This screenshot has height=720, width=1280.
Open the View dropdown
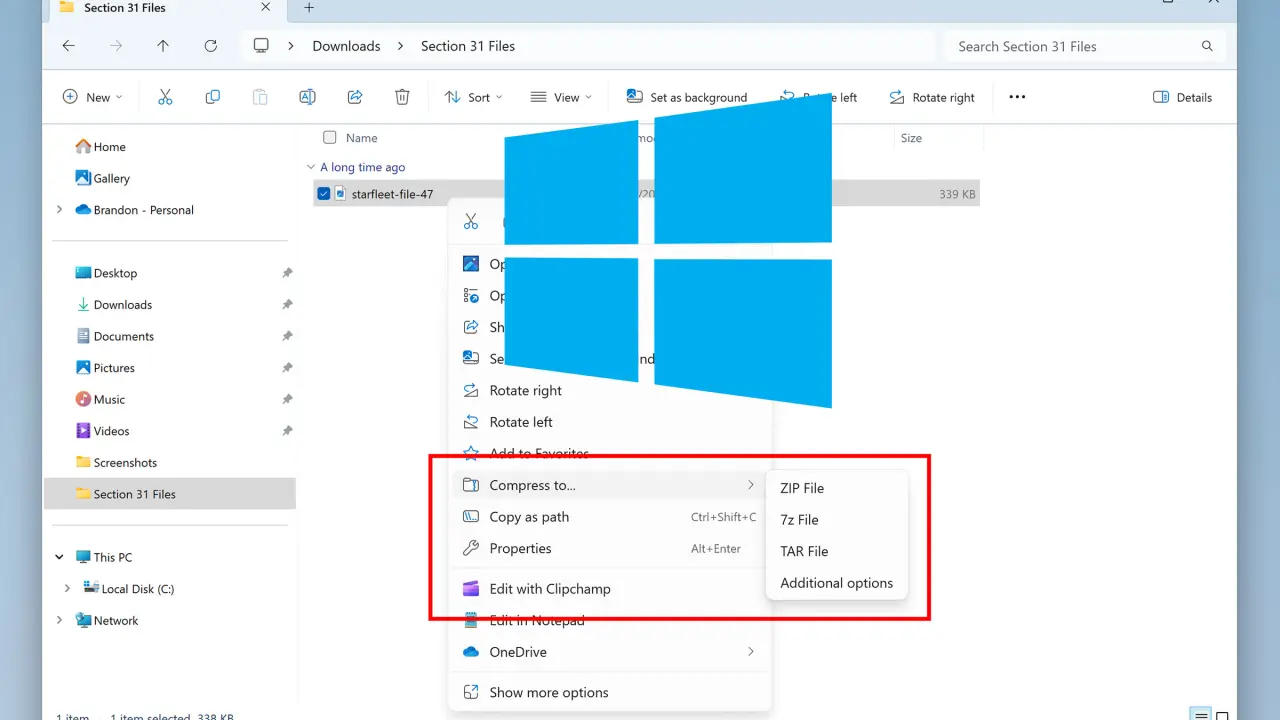coord(560,97)
